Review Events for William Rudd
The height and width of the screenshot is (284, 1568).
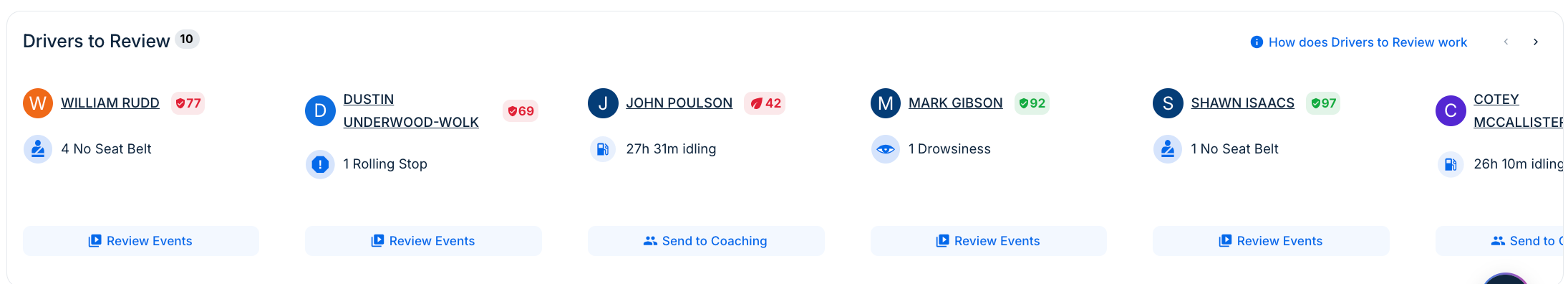click(141, 241)
